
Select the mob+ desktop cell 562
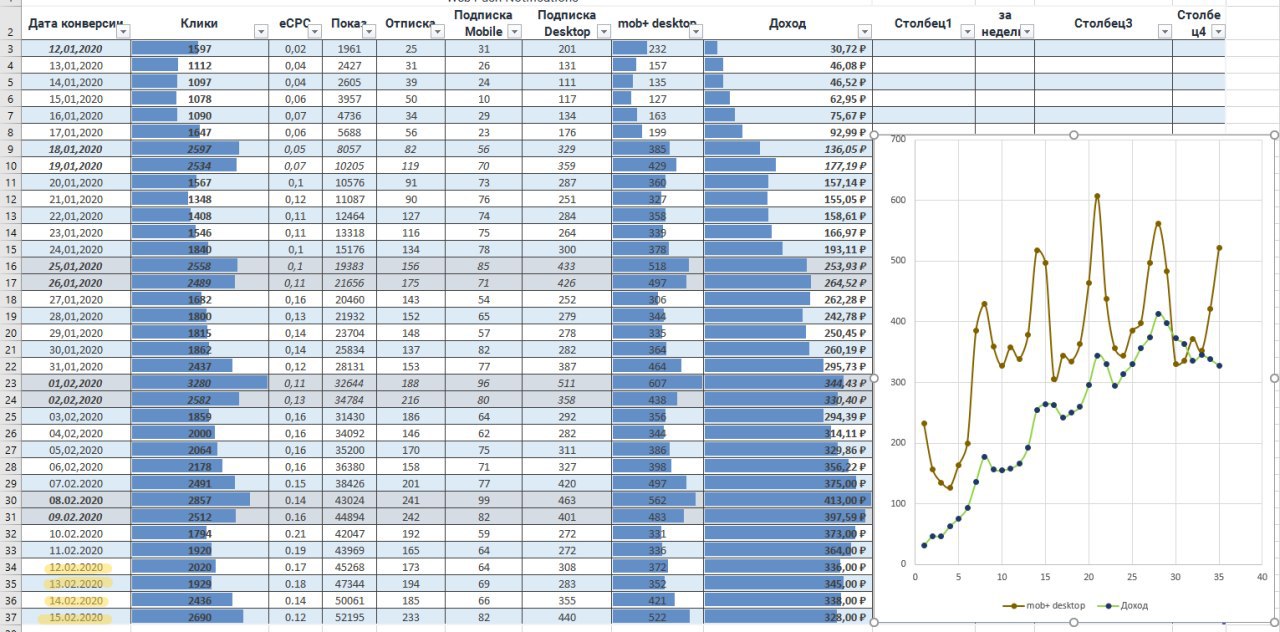pos(656,500)
